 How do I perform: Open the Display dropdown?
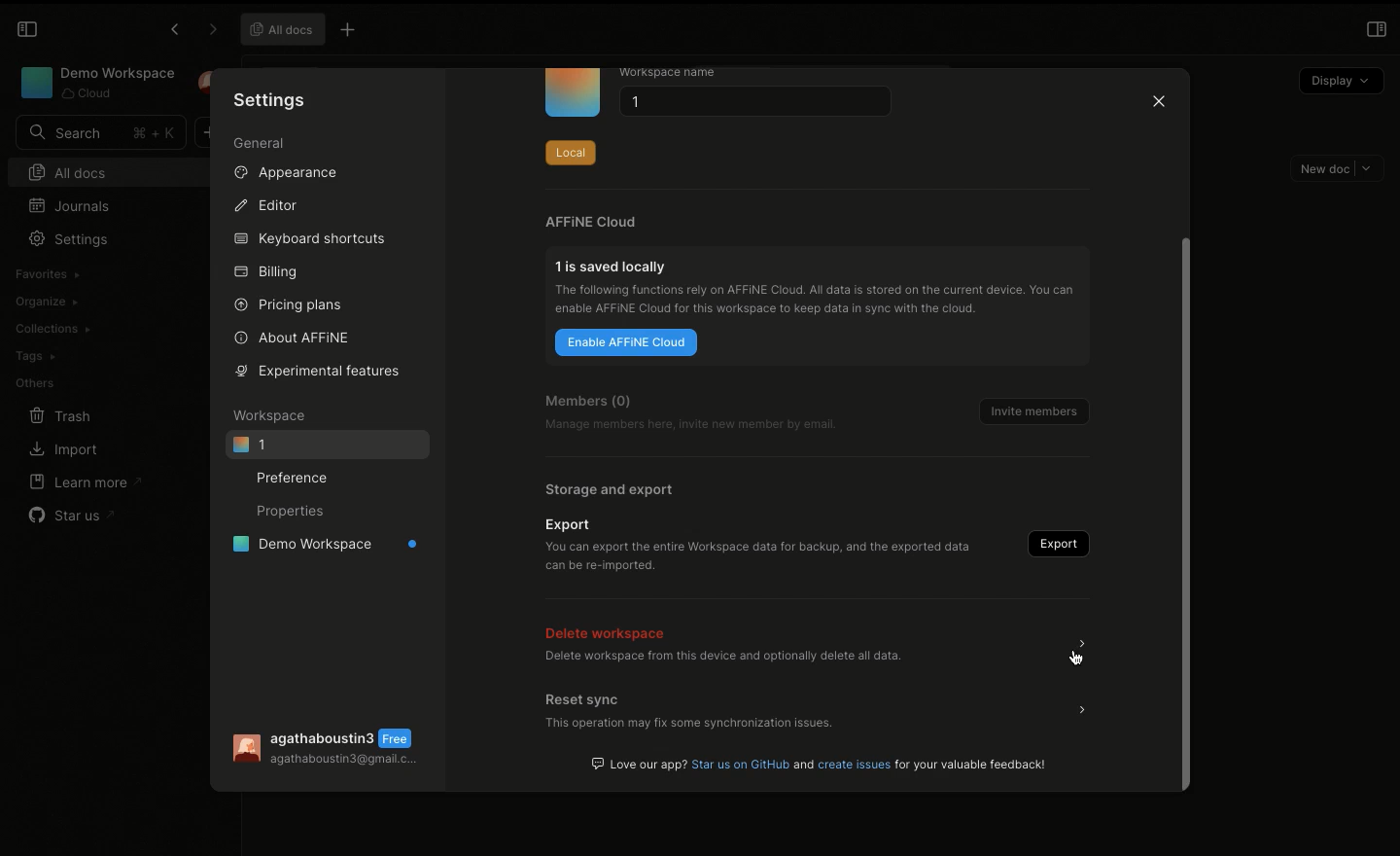(1343, 82)
